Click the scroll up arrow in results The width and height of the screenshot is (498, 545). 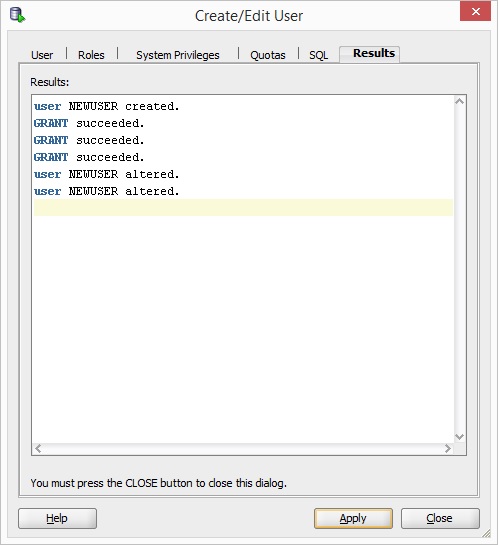coord(459,101)
